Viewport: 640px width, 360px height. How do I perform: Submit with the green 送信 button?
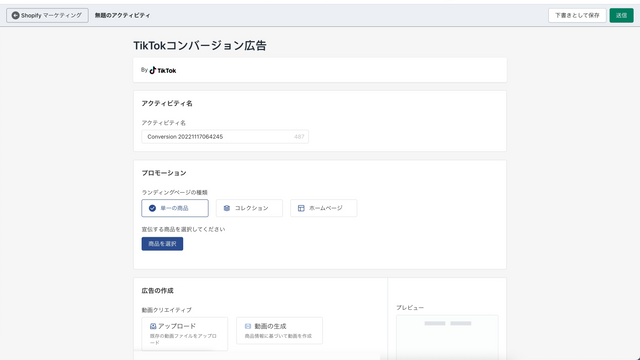pyautogui.click(x=621, y=16)
